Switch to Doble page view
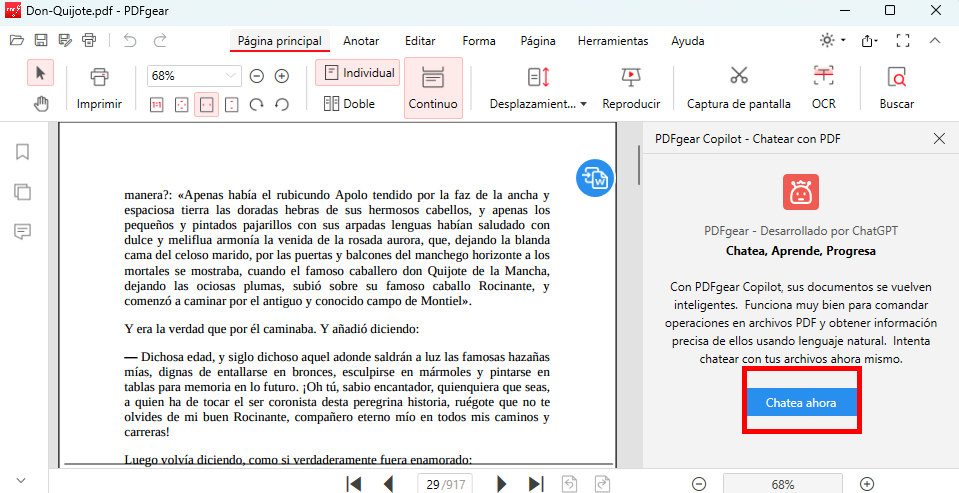The height and width of the screenshot is (493, 959). [349, 103]
